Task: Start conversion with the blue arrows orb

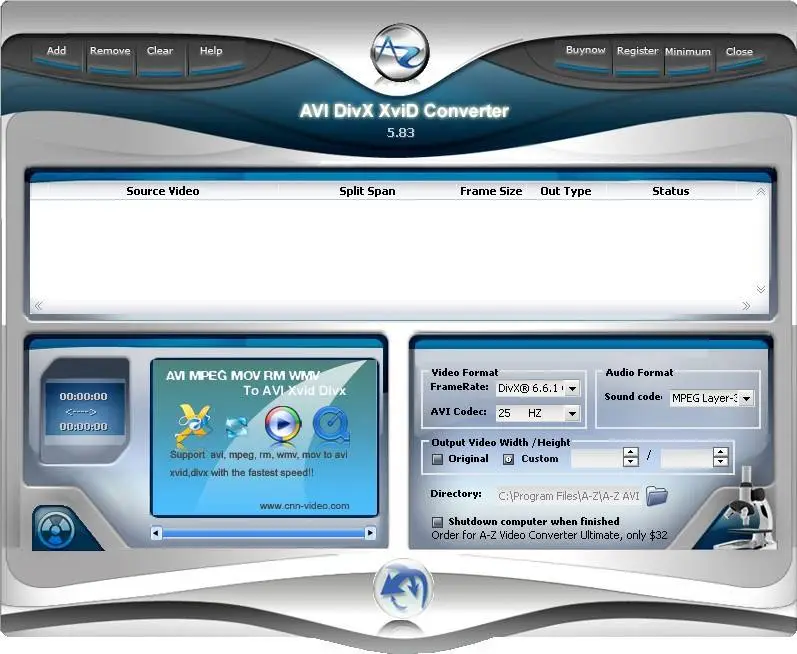Action: pos(403,588)
